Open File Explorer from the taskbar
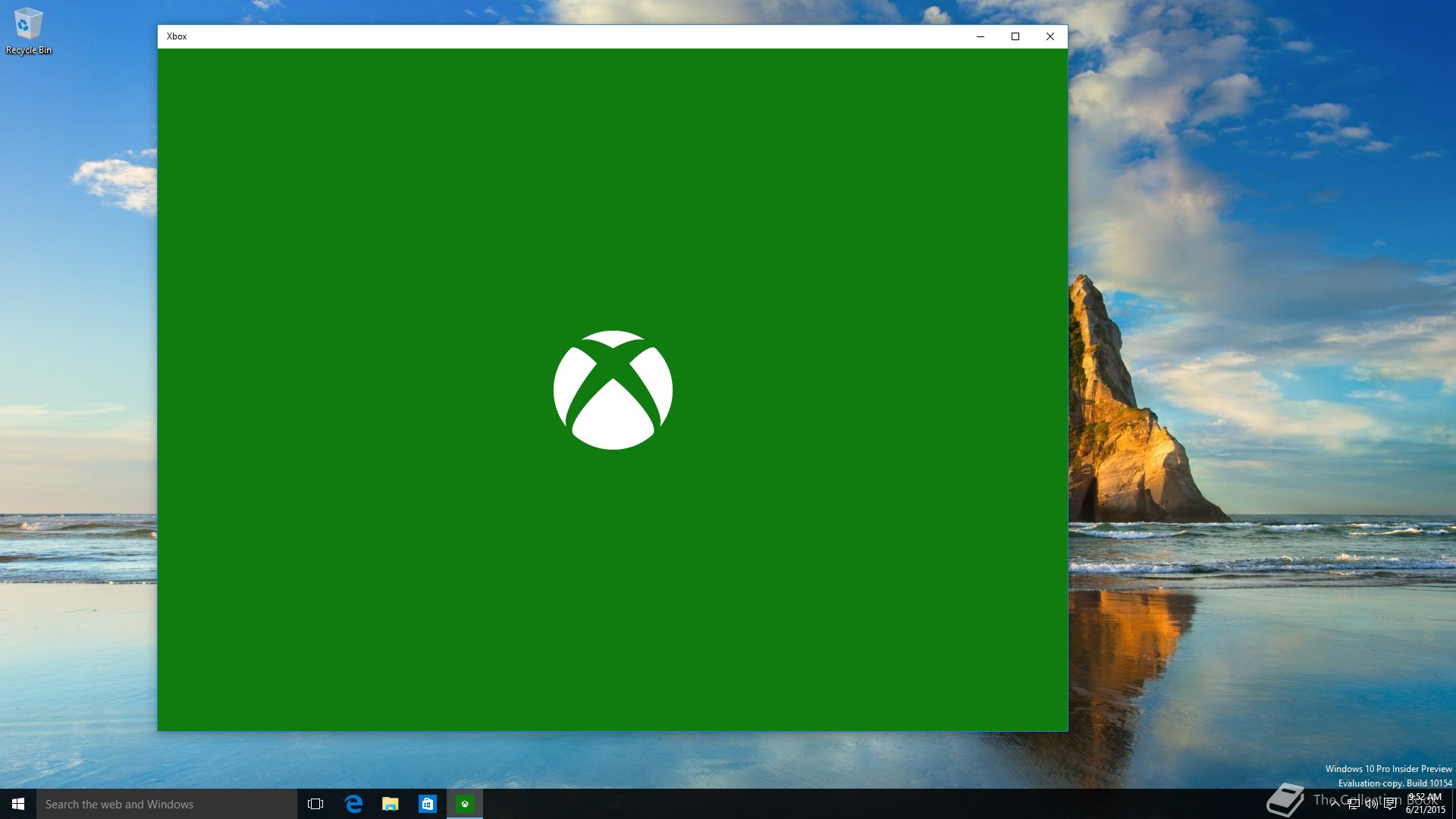 [391, 804]
